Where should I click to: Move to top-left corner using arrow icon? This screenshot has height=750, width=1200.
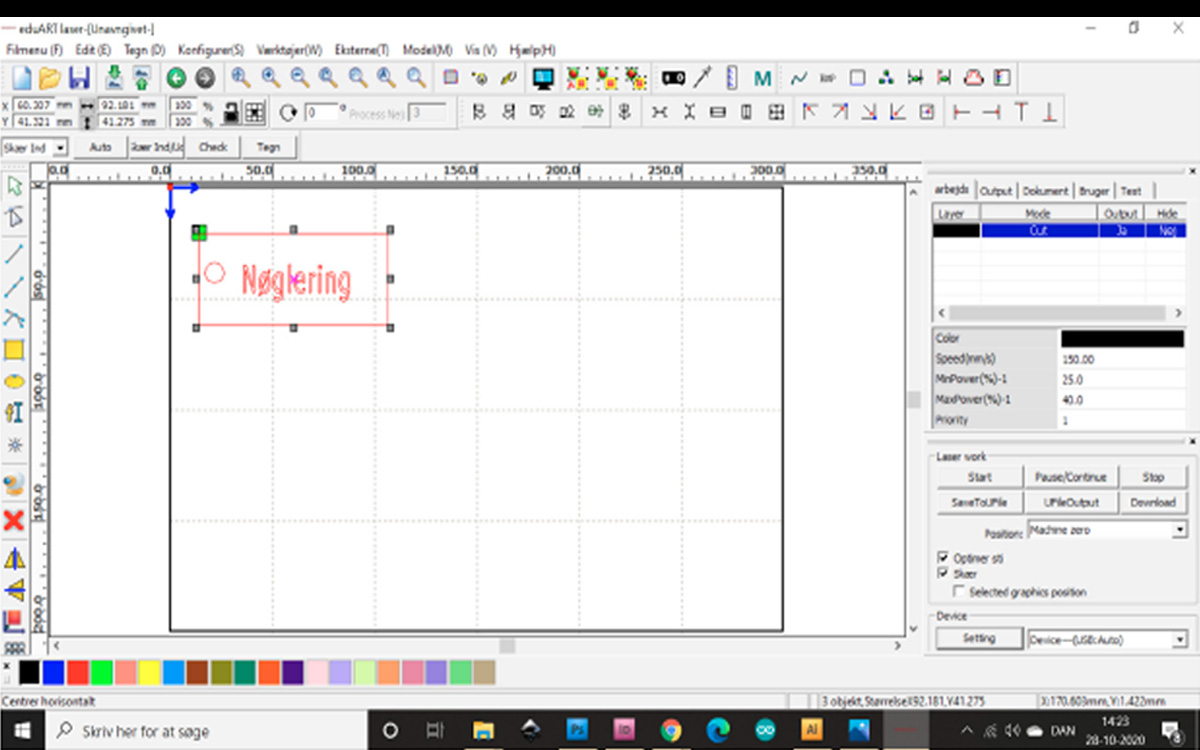pos(810,112)
